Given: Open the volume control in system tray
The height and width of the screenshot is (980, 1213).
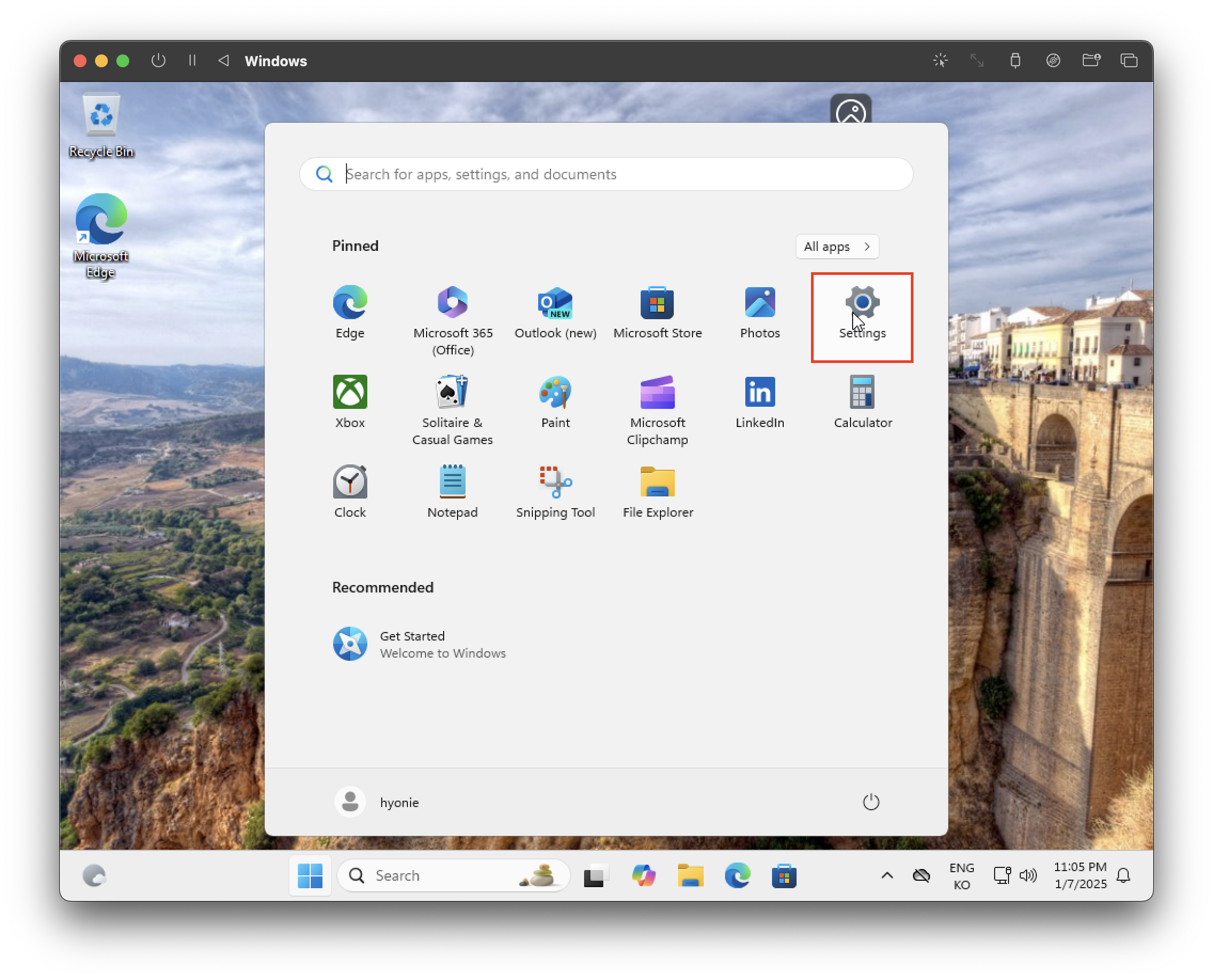Looking at the screenshot, I should [x=1028, y=875].
